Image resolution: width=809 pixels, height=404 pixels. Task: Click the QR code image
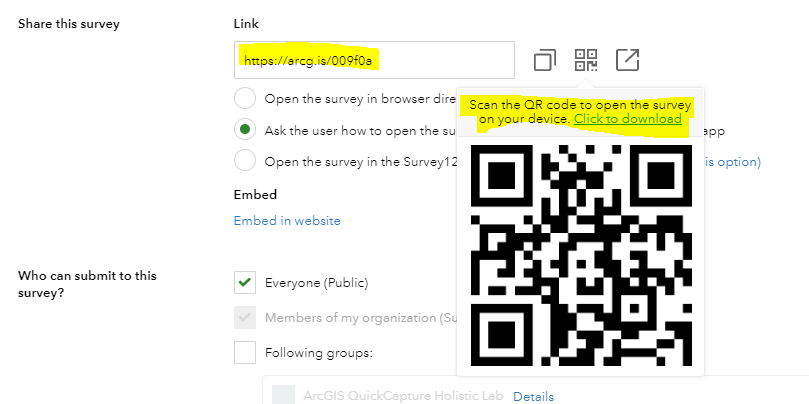pyautogui.click(x=580, y=257)
